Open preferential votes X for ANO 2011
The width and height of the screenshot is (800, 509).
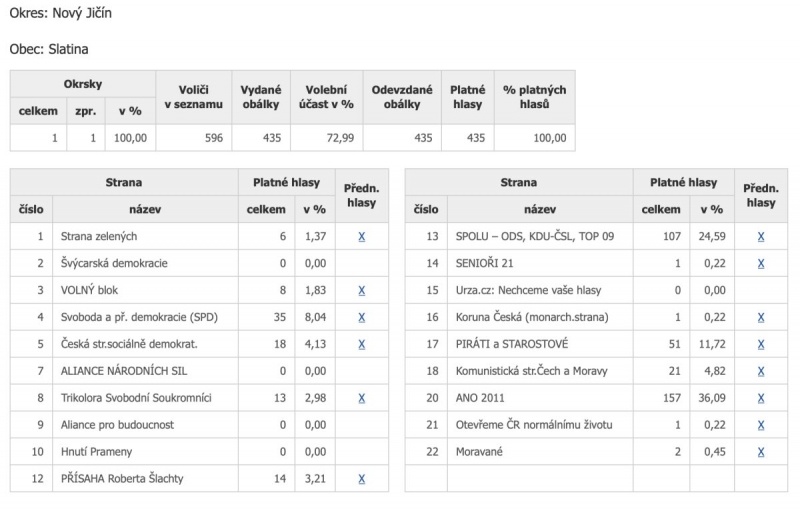pyautogui.click(x=761, y=398)
